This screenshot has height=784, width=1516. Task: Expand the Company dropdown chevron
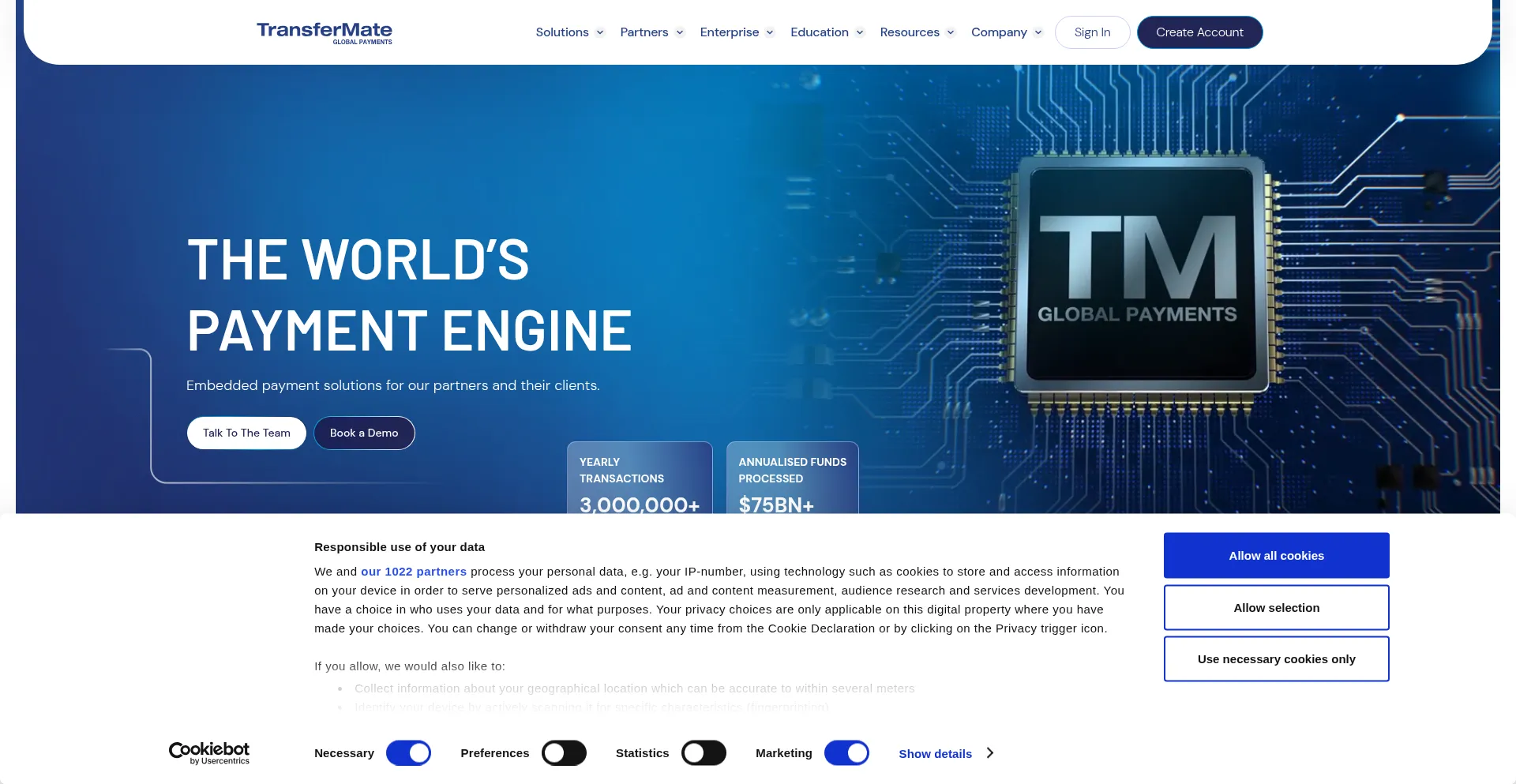click(1038, 32)
